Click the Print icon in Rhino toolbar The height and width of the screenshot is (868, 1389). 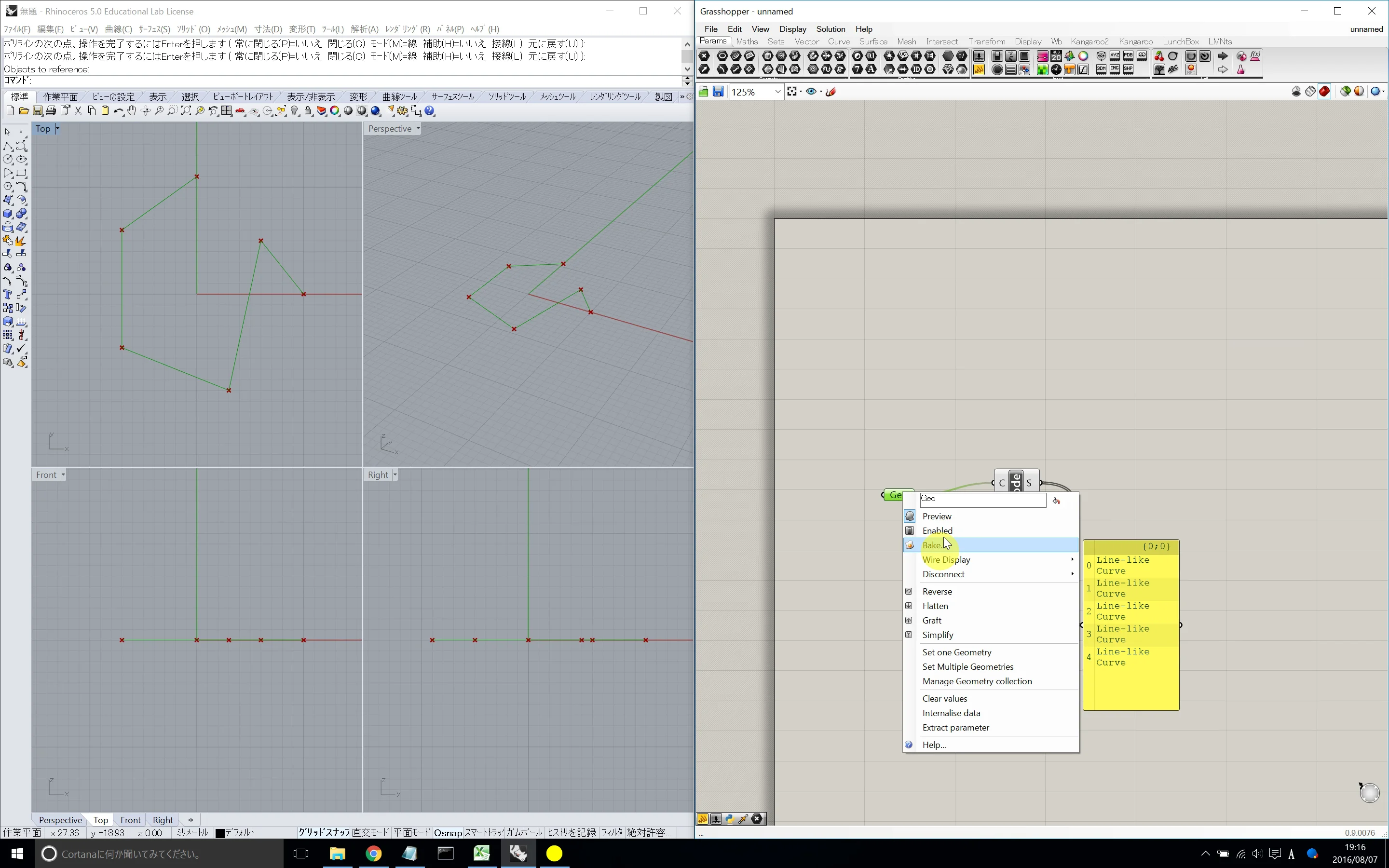51,111
